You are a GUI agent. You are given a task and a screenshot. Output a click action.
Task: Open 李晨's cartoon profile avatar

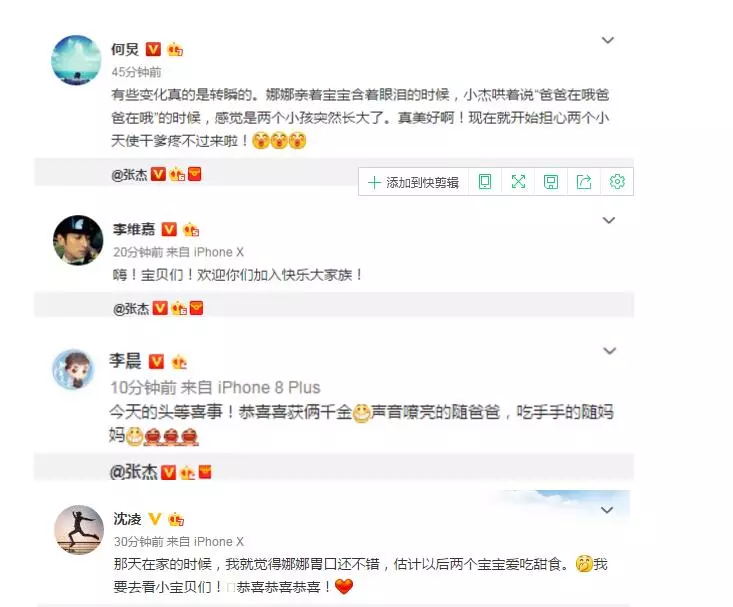pyautogui.click(x=73, y=369)
